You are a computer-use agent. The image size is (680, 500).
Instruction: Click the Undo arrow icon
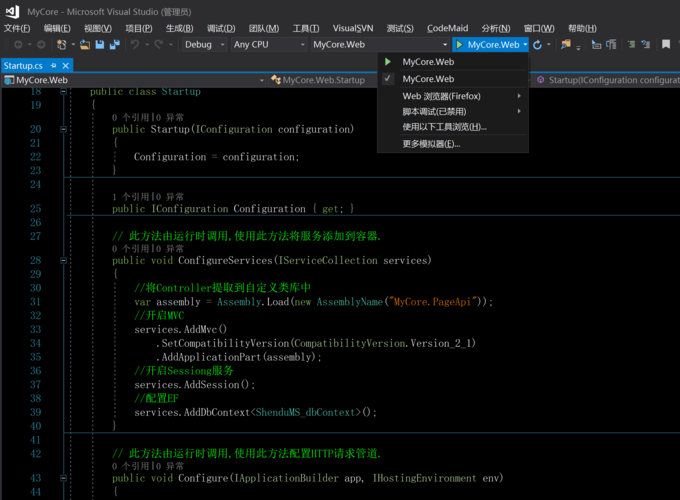coord(135,44)
